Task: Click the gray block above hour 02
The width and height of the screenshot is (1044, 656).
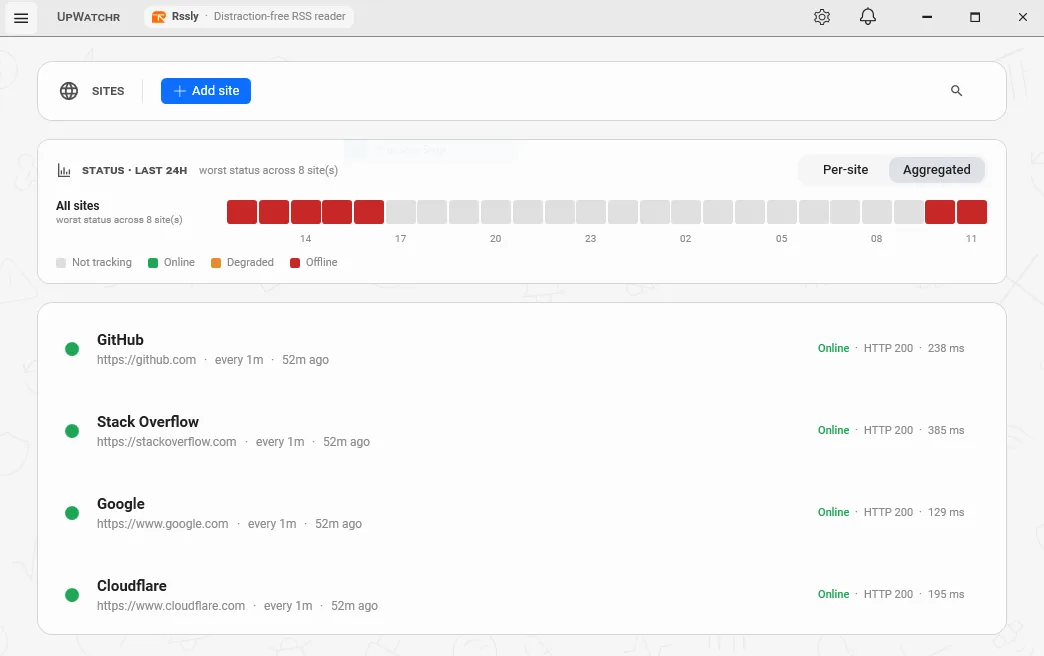Action: click(686, 212)
